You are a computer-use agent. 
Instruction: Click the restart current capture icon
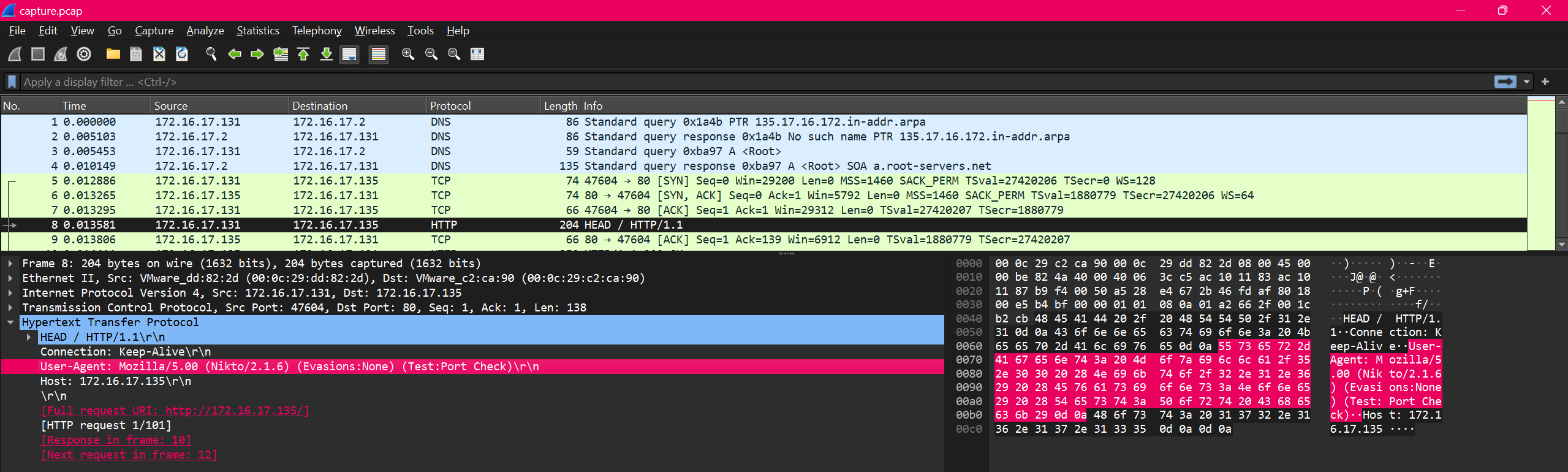tap(61, 54)
